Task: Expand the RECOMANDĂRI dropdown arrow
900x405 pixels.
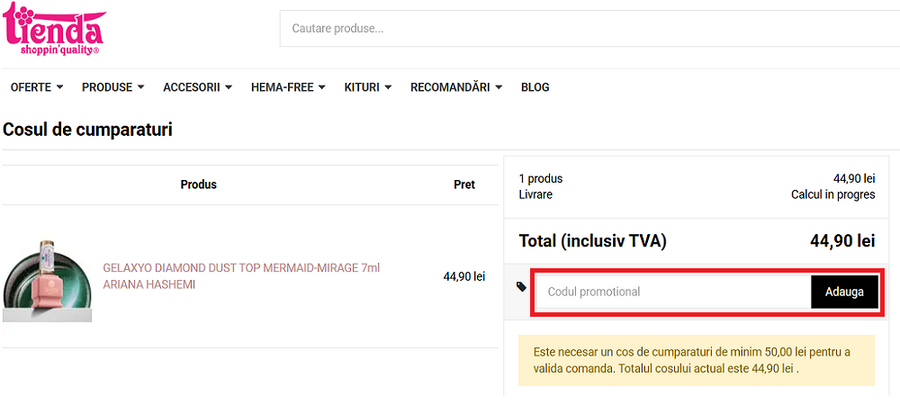Action: pyautogui.click(x=499, y=88)
